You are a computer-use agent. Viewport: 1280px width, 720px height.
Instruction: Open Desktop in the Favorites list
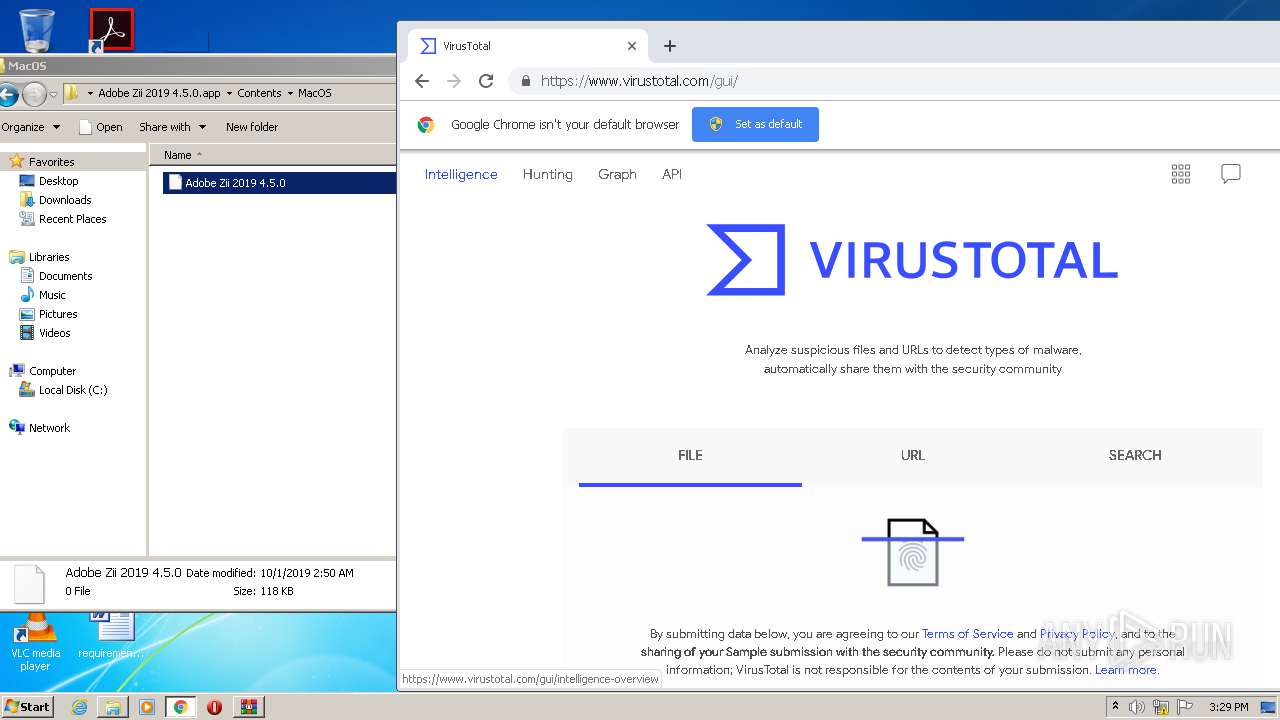(x=49, y=181)
